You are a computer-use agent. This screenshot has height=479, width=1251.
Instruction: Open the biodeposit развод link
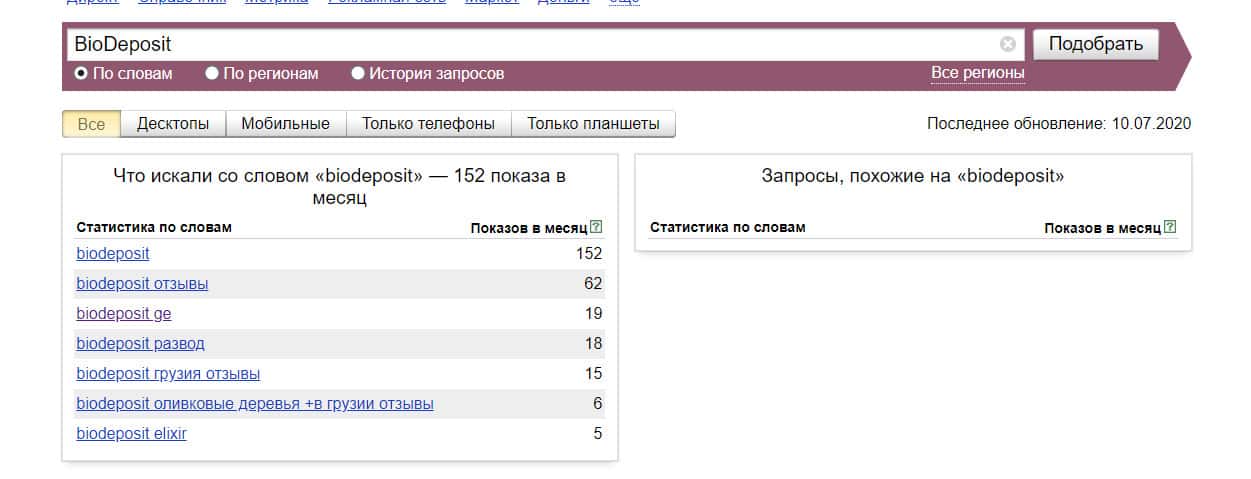pyautogui.click(x=140, y=344)
